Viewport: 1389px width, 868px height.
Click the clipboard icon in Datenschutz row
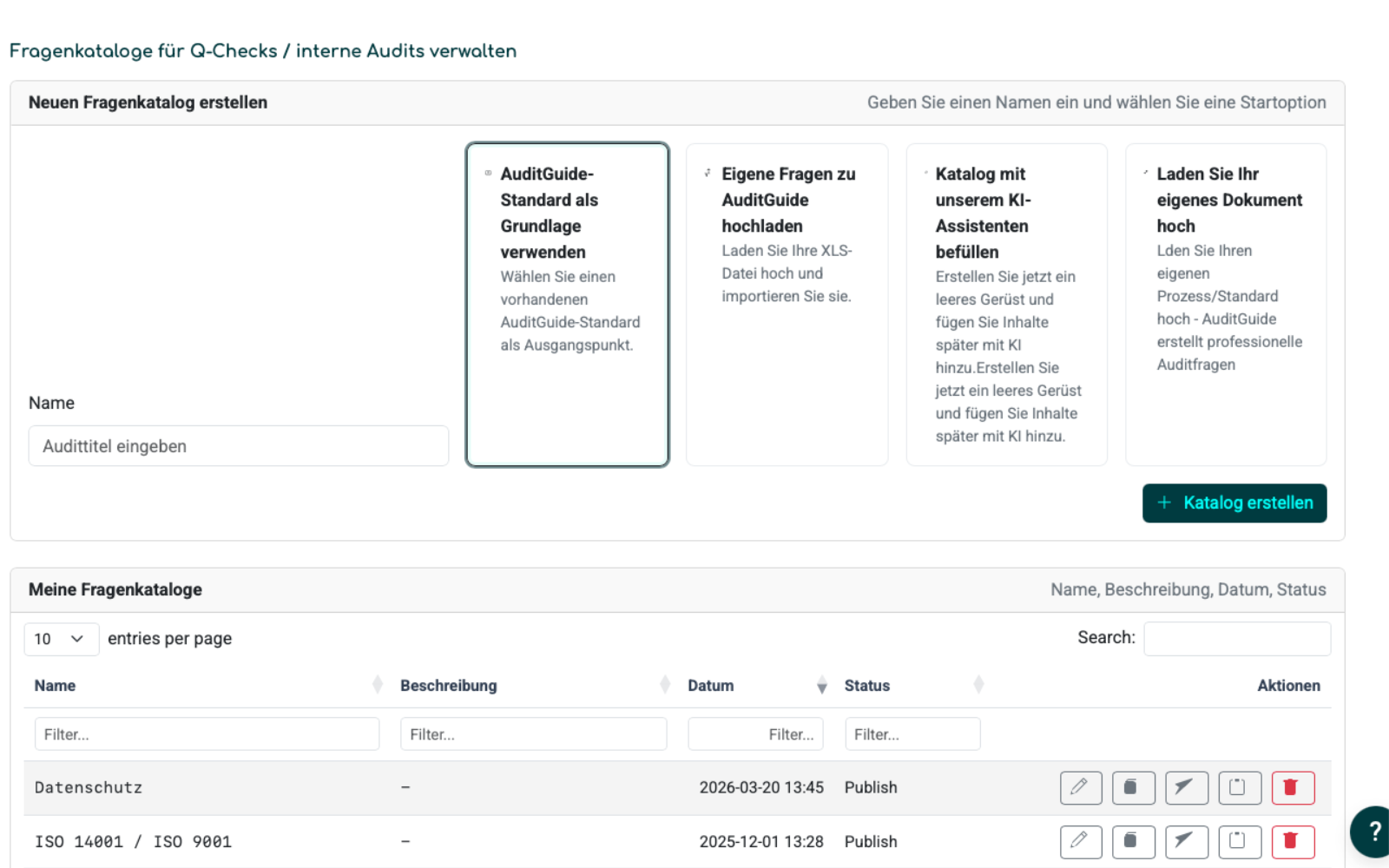(x=1239, y=787)
